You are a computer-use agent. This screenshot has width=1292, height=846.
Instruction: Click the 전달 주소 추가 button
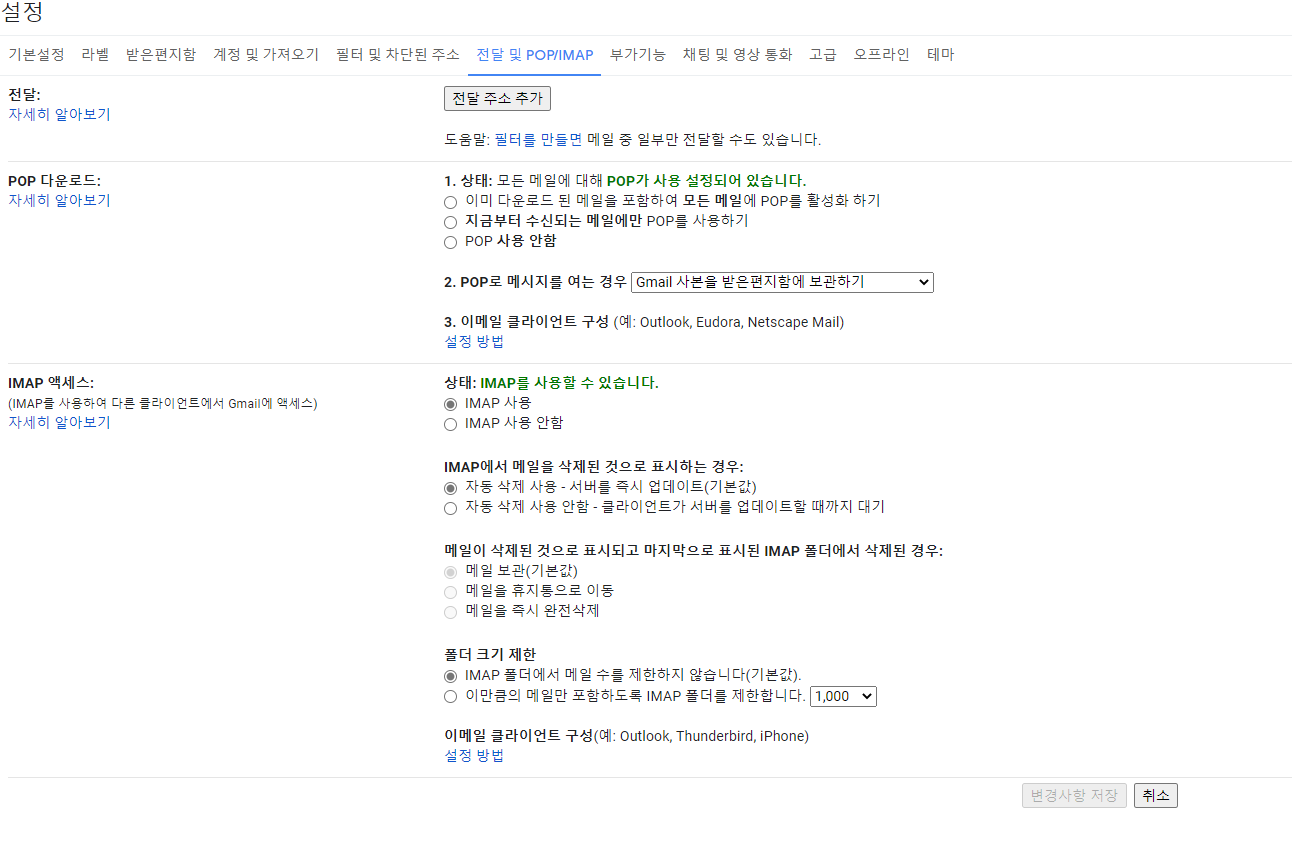point(497,99)
